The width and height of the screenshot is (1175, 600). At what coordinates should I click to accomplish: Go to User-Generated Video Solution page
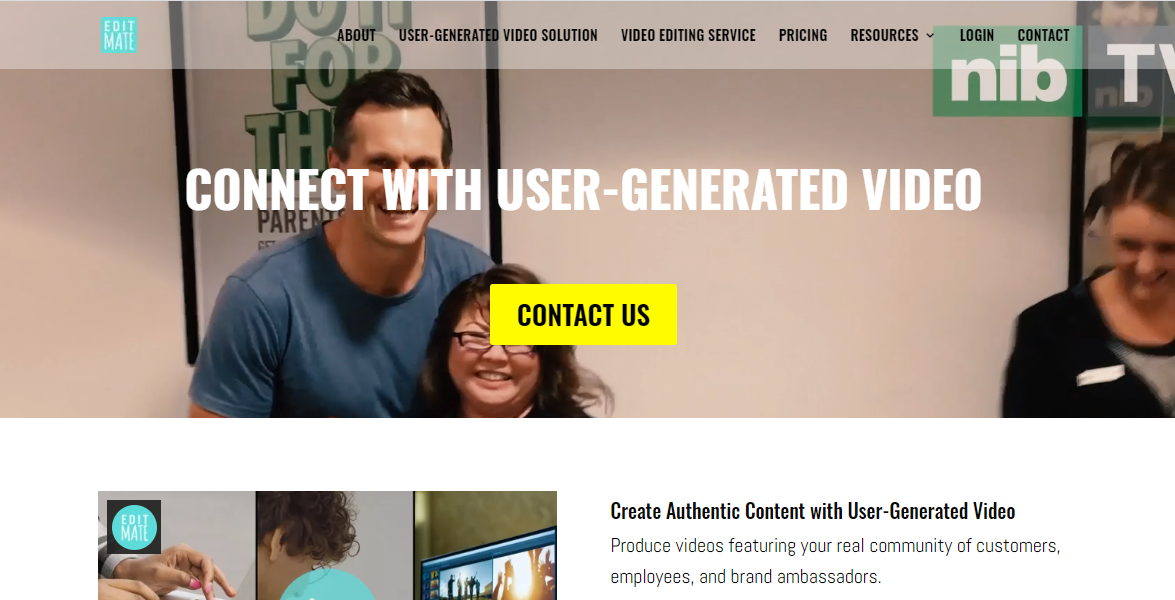(498, 35)
